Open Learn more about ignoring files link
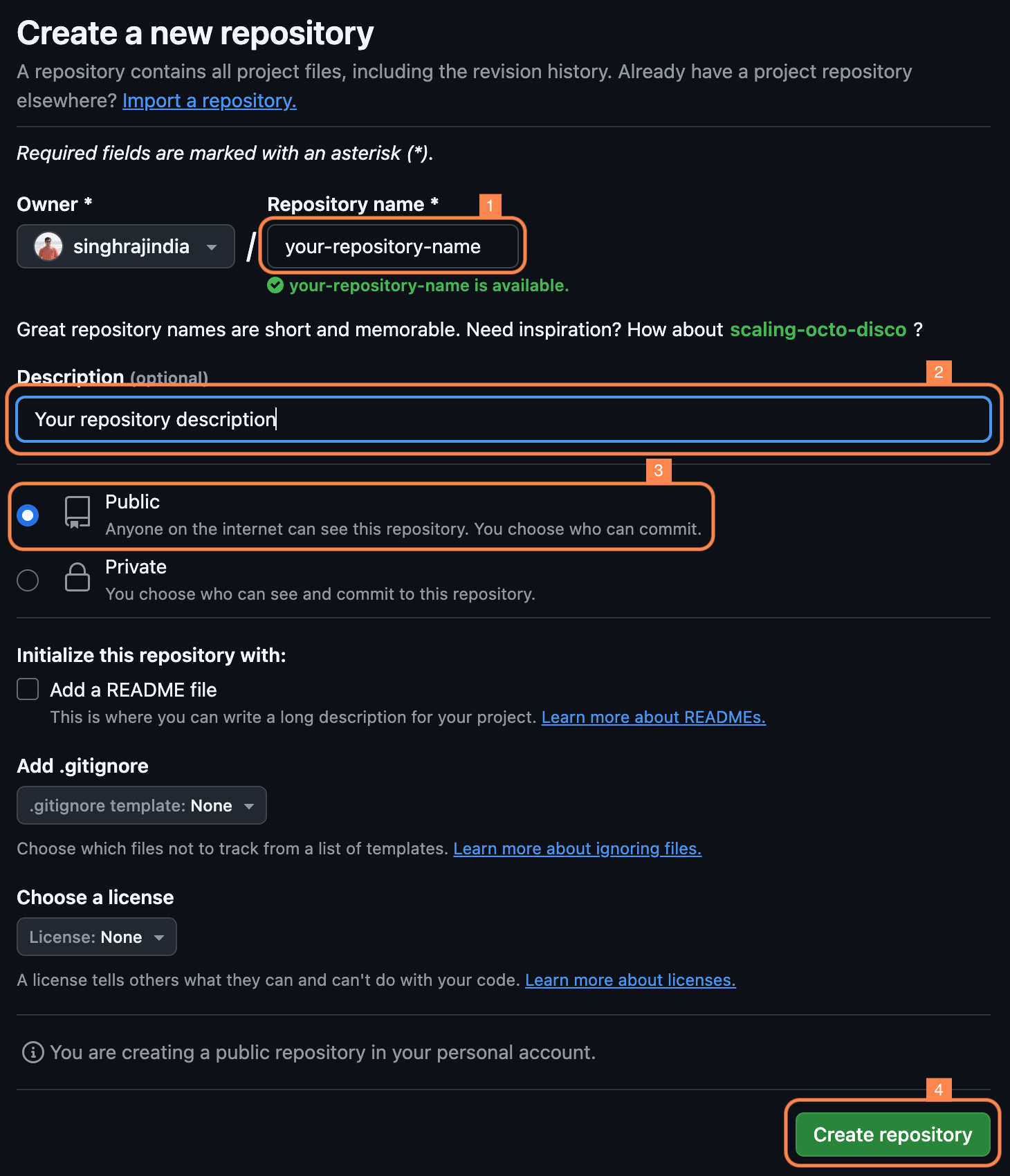The width and height of the screenshot is (1010, 1176). pos(577,849)
